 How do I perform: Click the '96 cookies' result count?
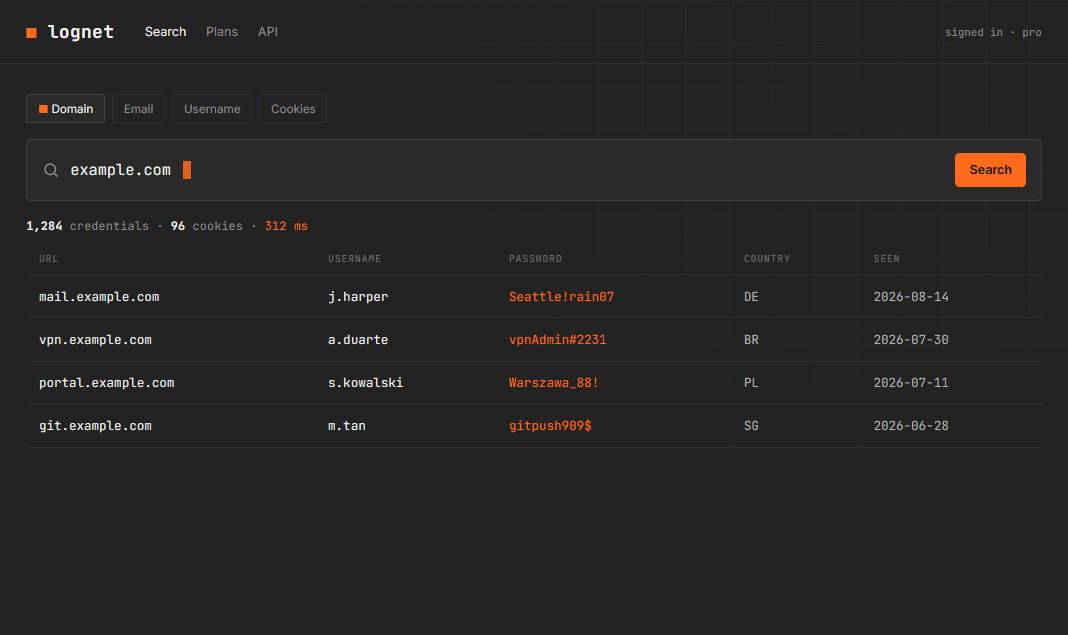(206, 226)
